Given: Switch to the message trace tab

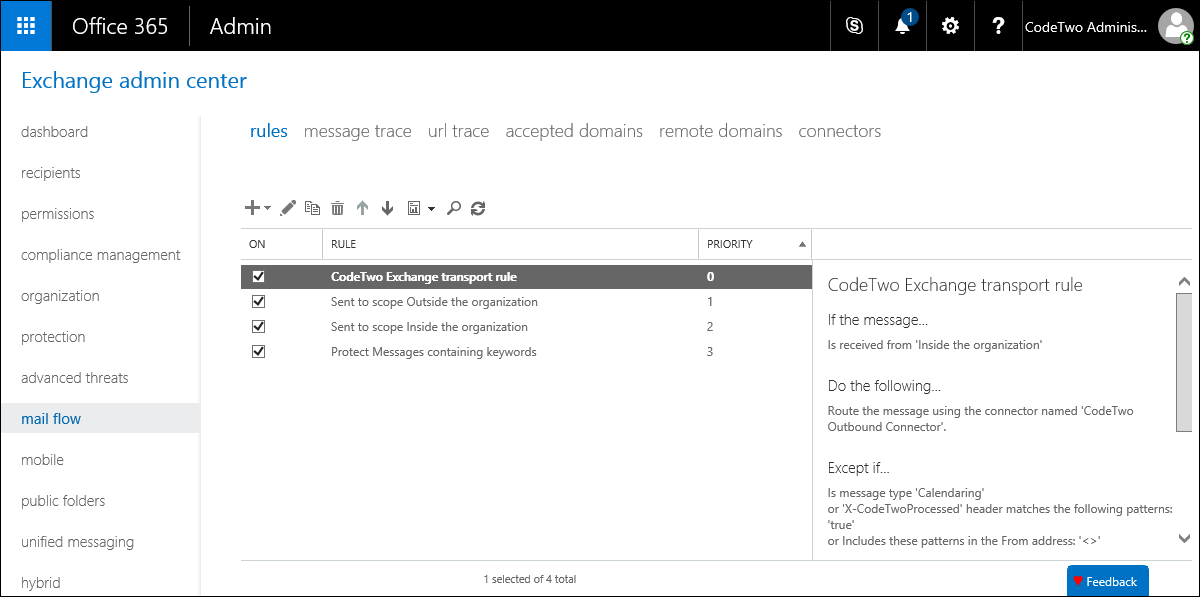Looking at the screenshot, I should (357, 131).
